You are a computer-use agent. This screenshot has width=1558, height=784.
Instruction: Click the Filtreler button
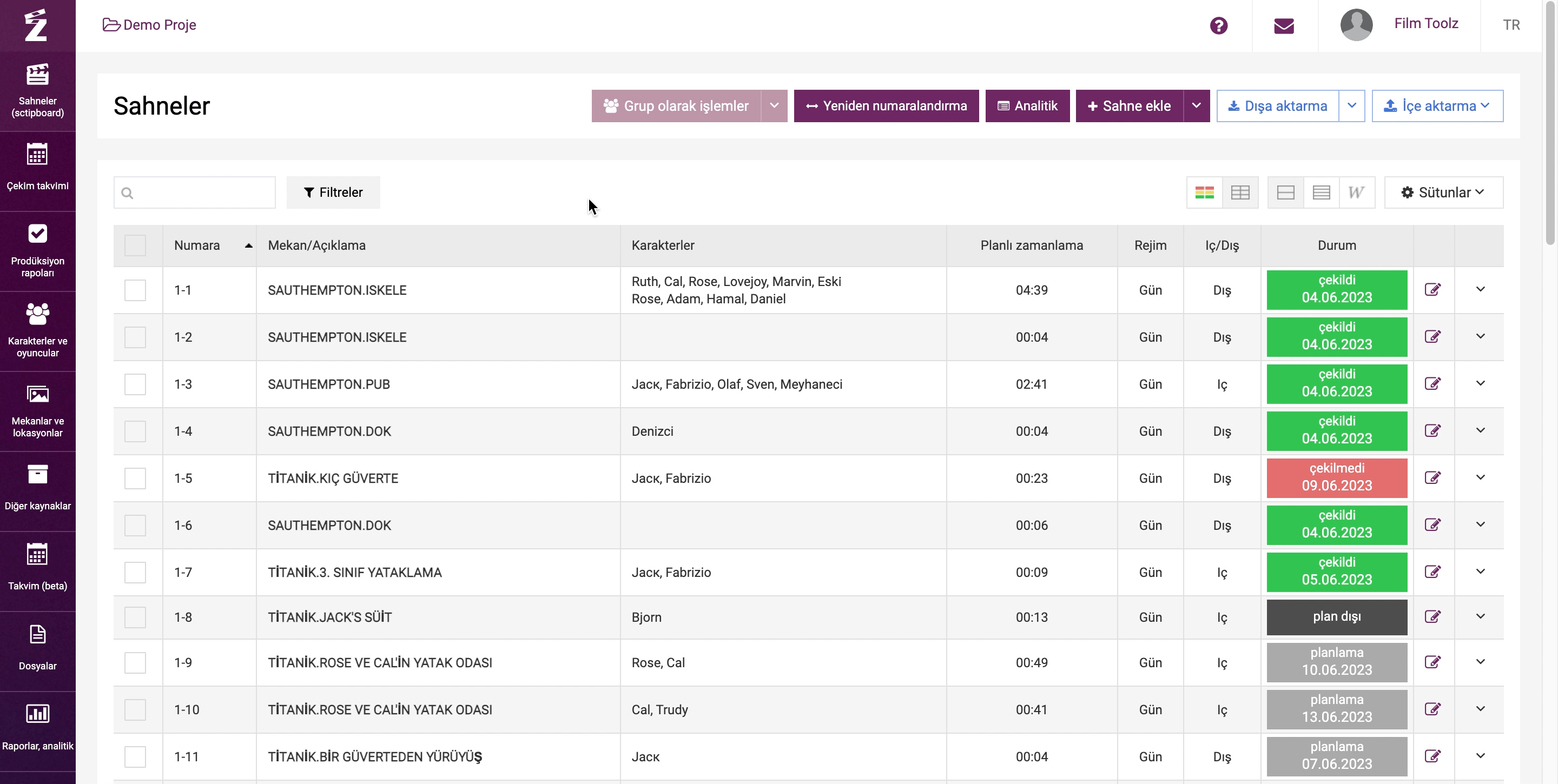[333, 192]
